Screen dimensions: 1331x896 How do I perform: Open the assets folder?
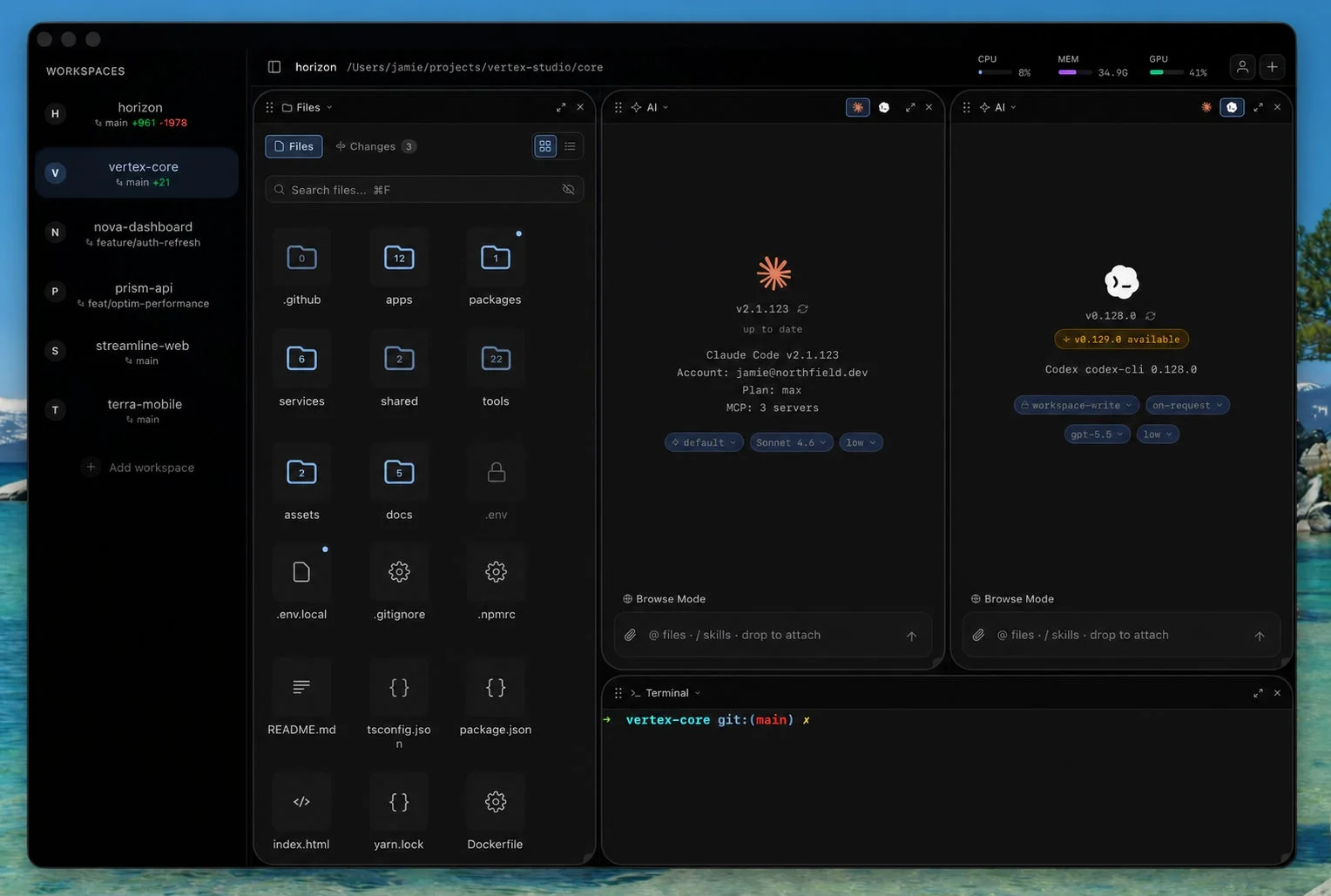click(x=301, y=483)
